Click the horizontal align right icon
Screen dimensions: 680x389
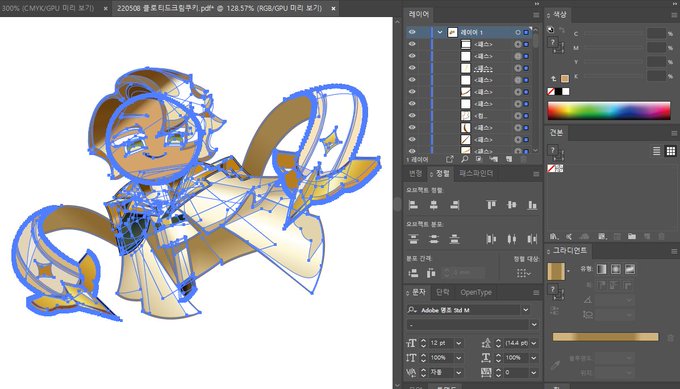click(454, 205)
